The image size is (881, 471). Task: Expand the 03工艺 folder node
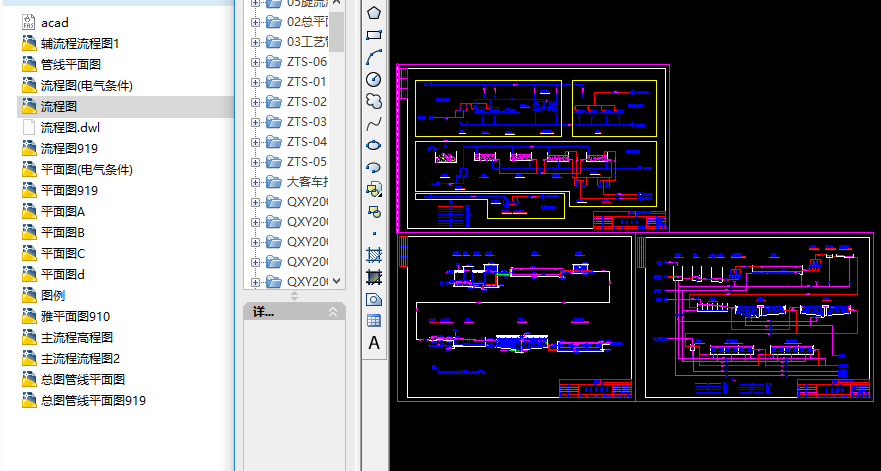coord(255,42)
